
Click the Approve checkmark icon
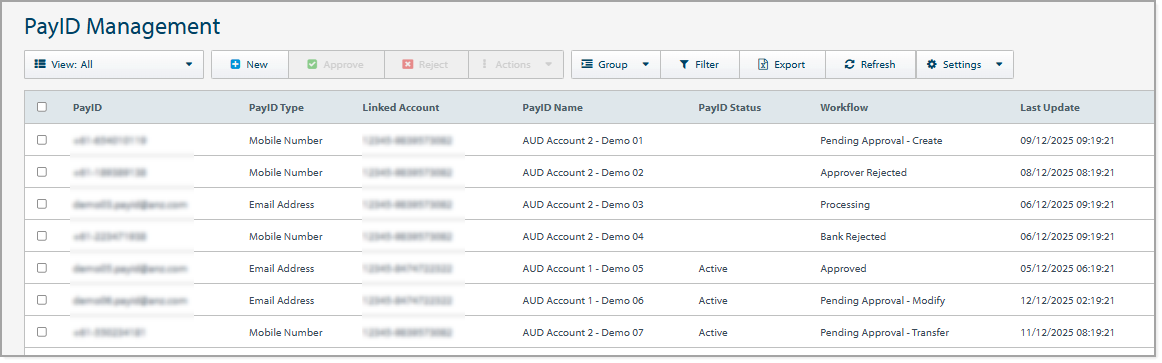(x=312, y=64)
